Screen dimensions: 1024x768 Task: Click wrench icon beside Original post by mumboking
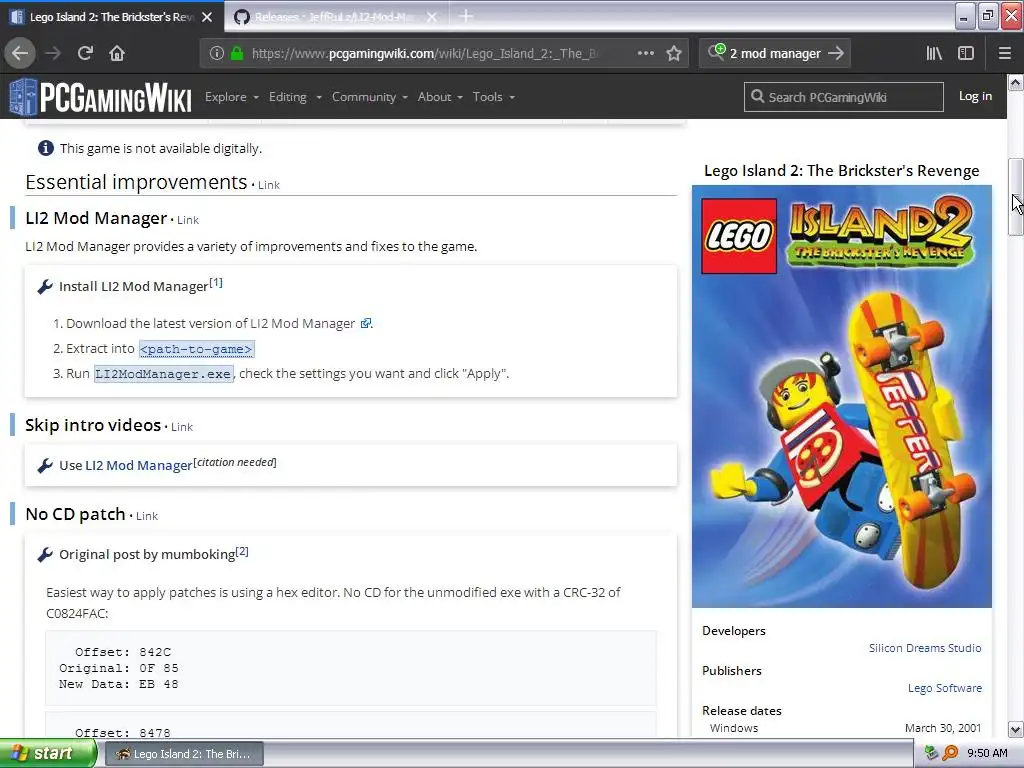[x=44, y=554]
